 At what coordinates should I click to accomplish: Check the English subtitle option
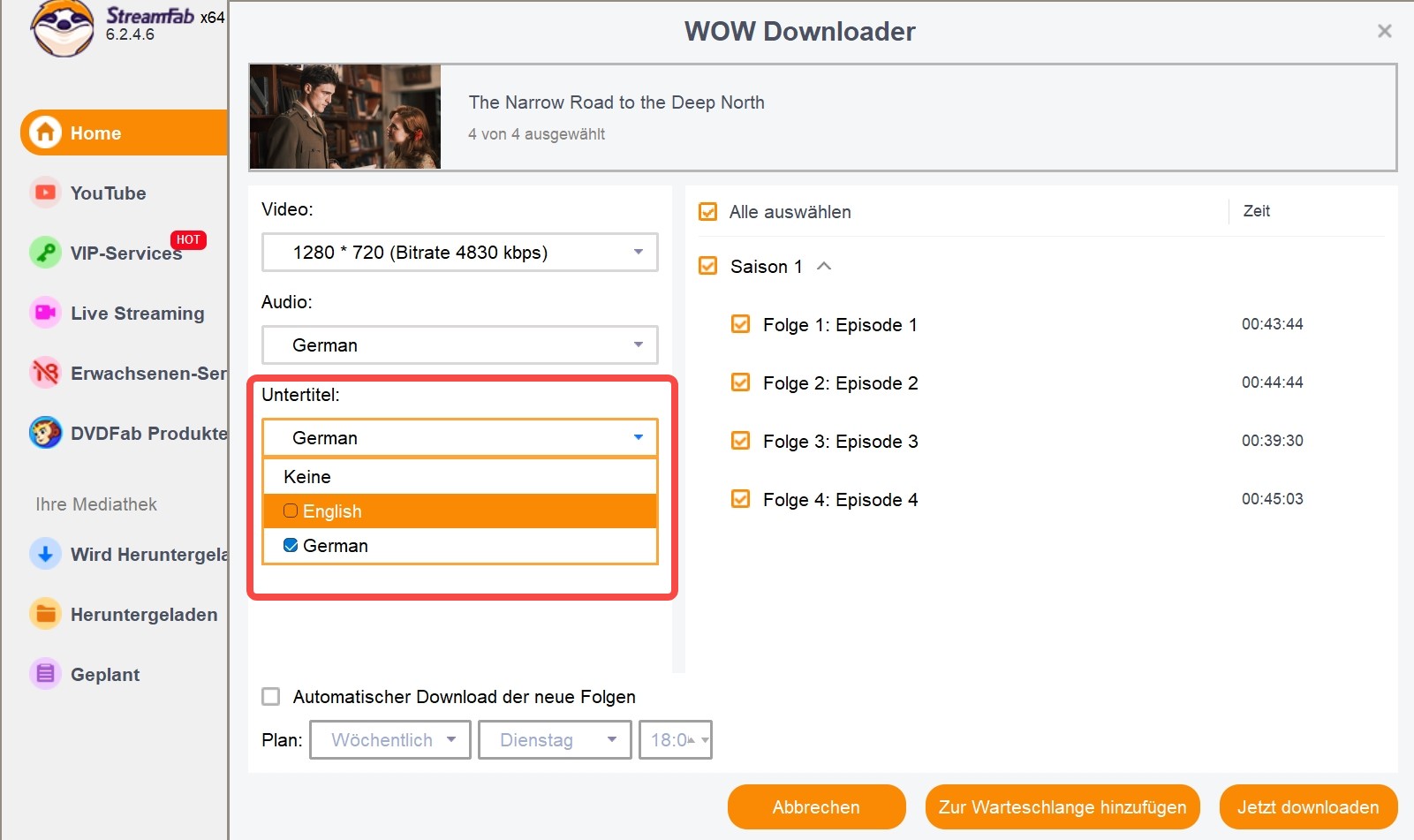[291, 511]
